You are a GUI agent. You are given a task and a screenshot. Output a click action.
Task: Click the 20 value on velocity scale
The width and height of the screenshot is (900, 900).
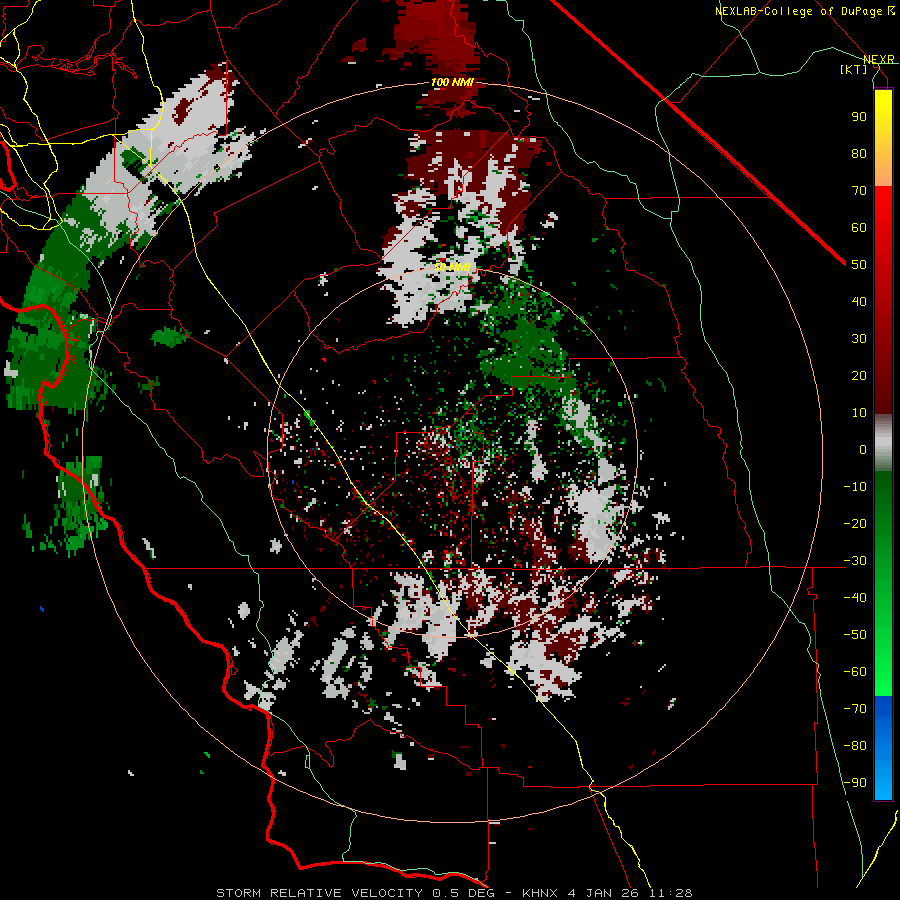[x=859, y=376]
